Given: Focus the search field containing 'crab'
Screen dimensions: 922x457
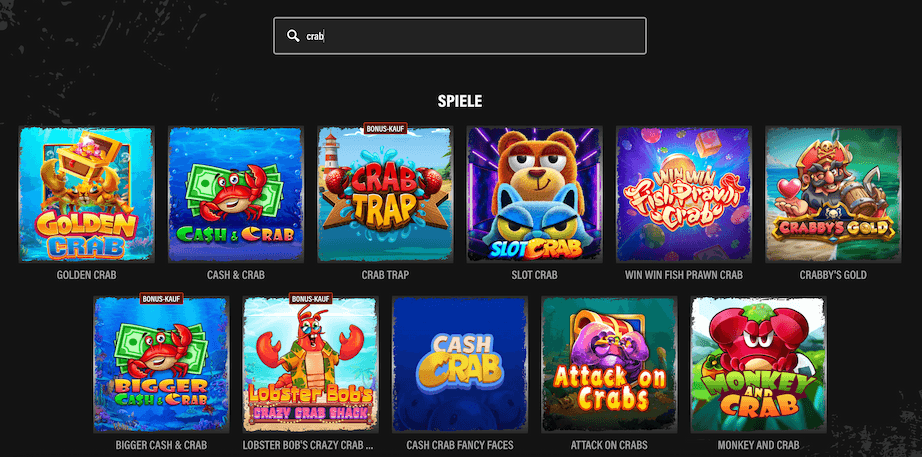Looking at the screenshot, I should coord(460,36).
